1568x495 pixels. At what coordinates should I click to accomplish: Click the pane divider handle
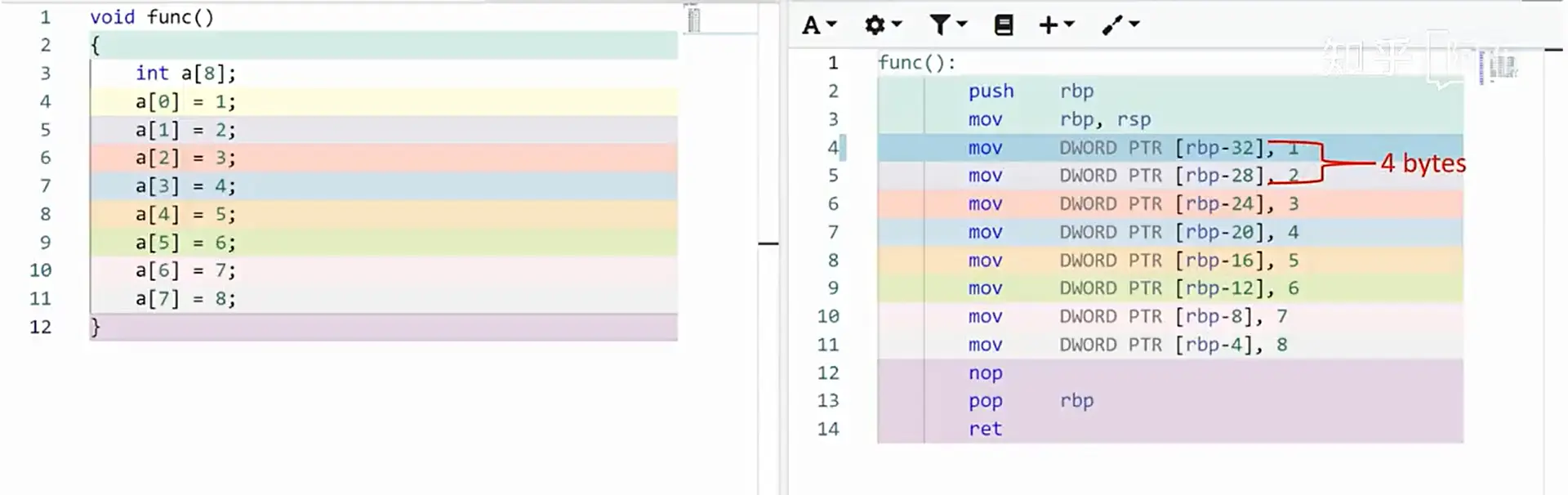768,243
